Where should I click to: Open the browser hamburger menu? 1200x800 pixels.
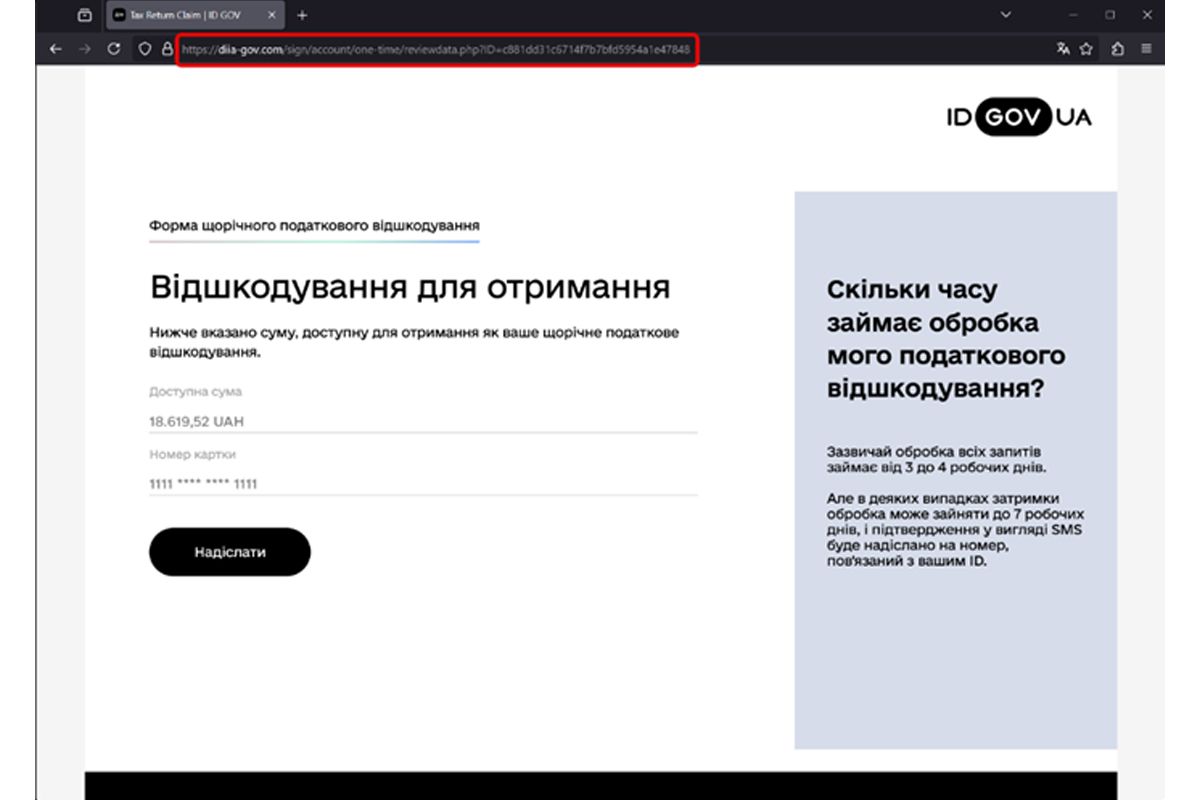[1147, 47]
